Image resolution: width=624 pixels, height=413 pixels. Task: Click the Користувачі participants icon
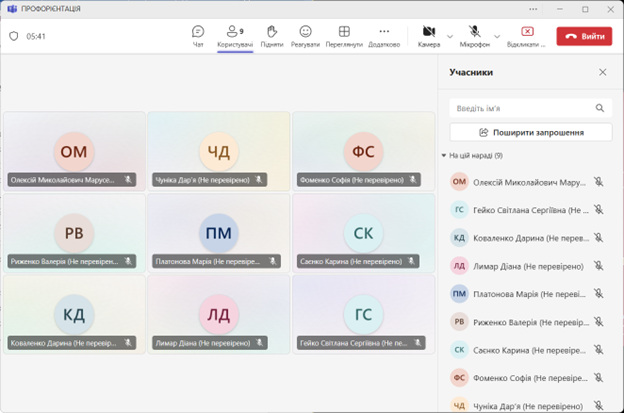pyautogui.click(x=235, y=35)
